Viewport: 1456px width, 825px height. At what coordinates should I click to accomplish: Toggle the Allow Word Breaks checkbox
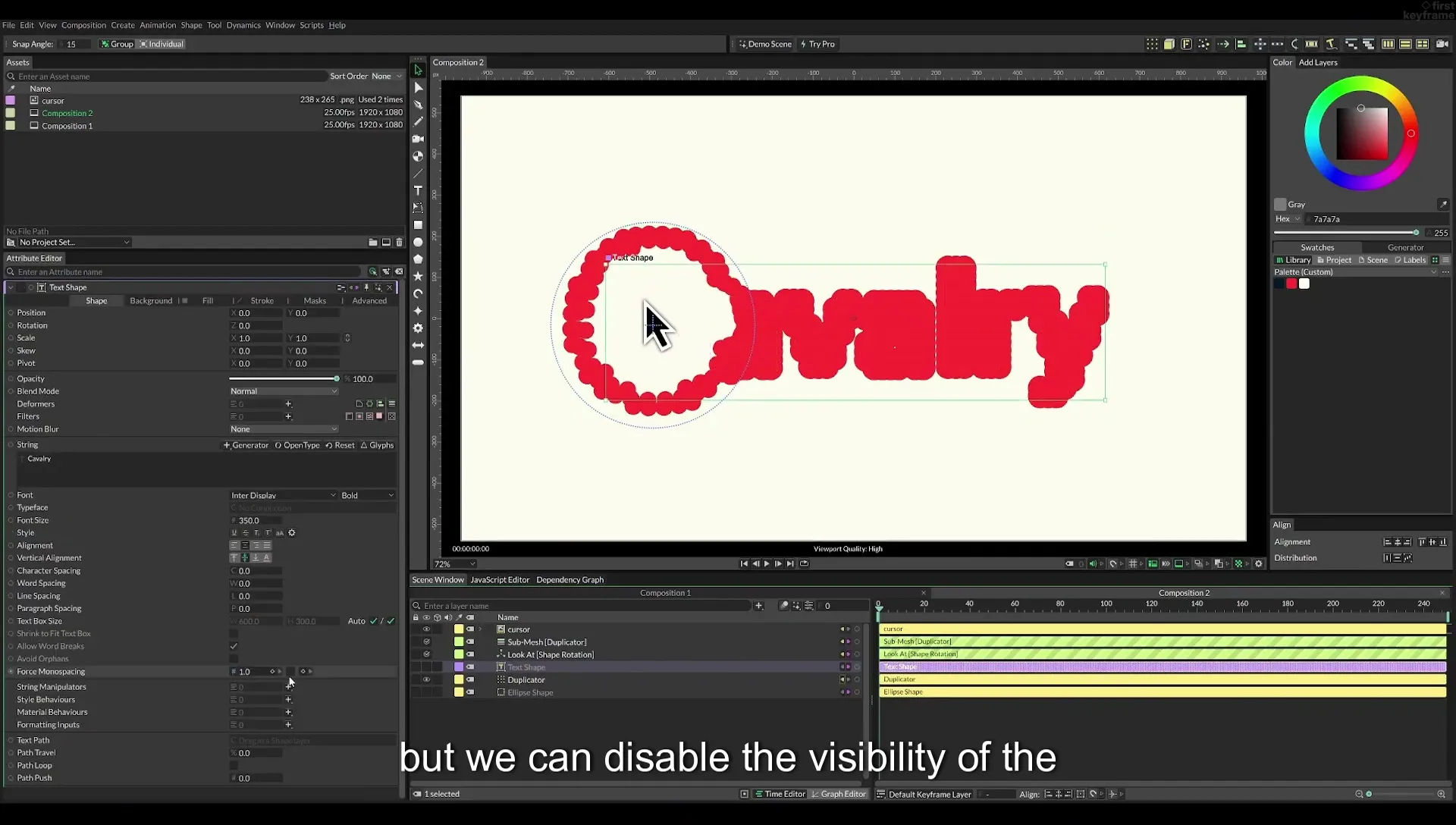[x=234, y=646]
